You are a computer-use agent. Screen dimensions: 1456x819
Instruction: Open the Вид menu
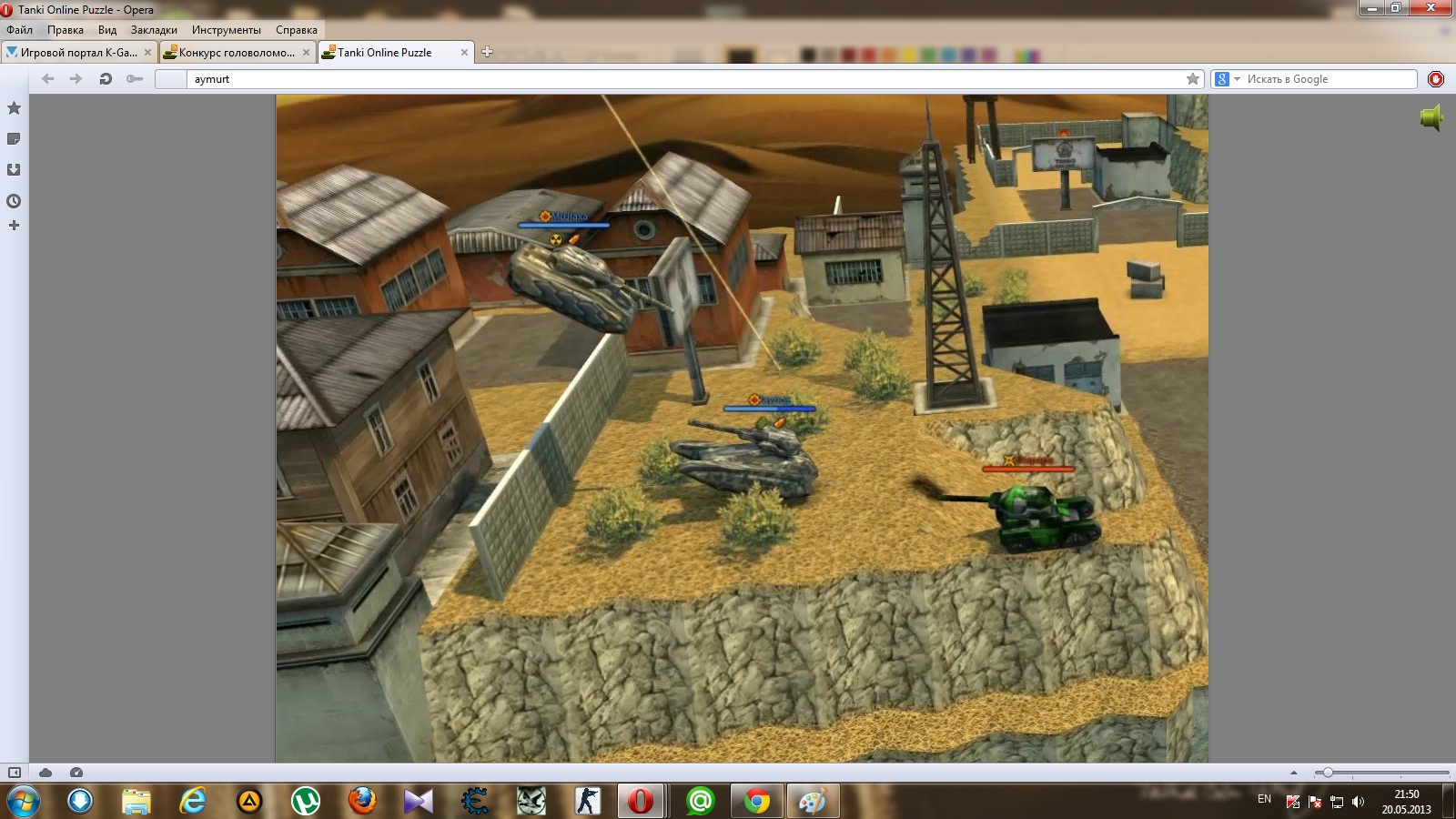pos(107,30)
